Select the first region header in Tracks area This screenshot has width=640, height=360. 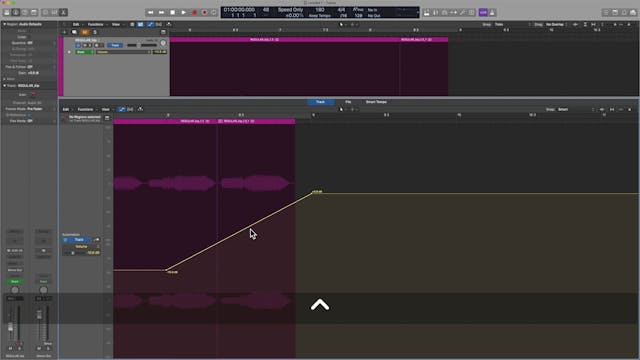click(x=284, y=40)
